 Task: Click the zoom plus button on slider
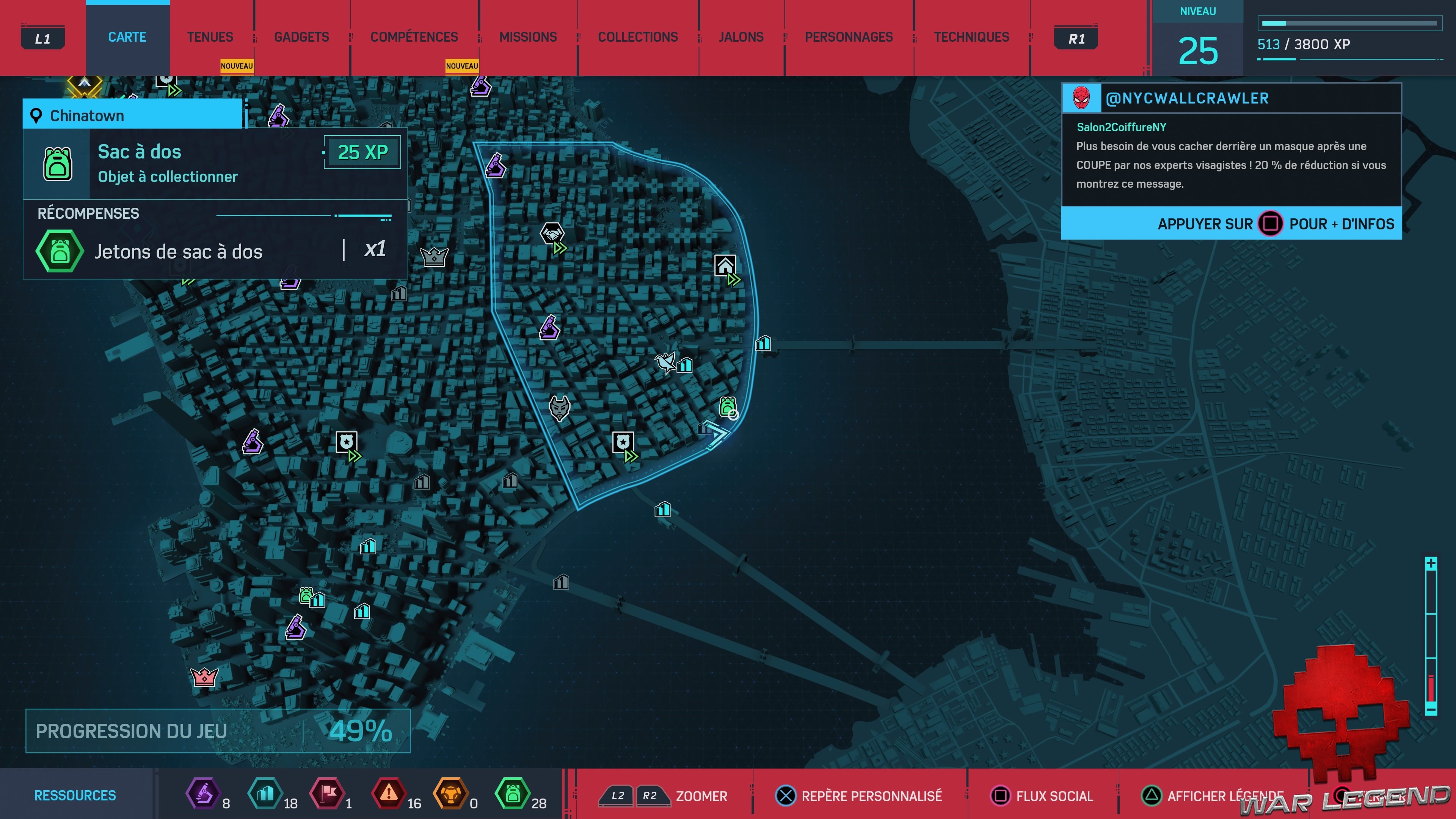point(1431,563)
